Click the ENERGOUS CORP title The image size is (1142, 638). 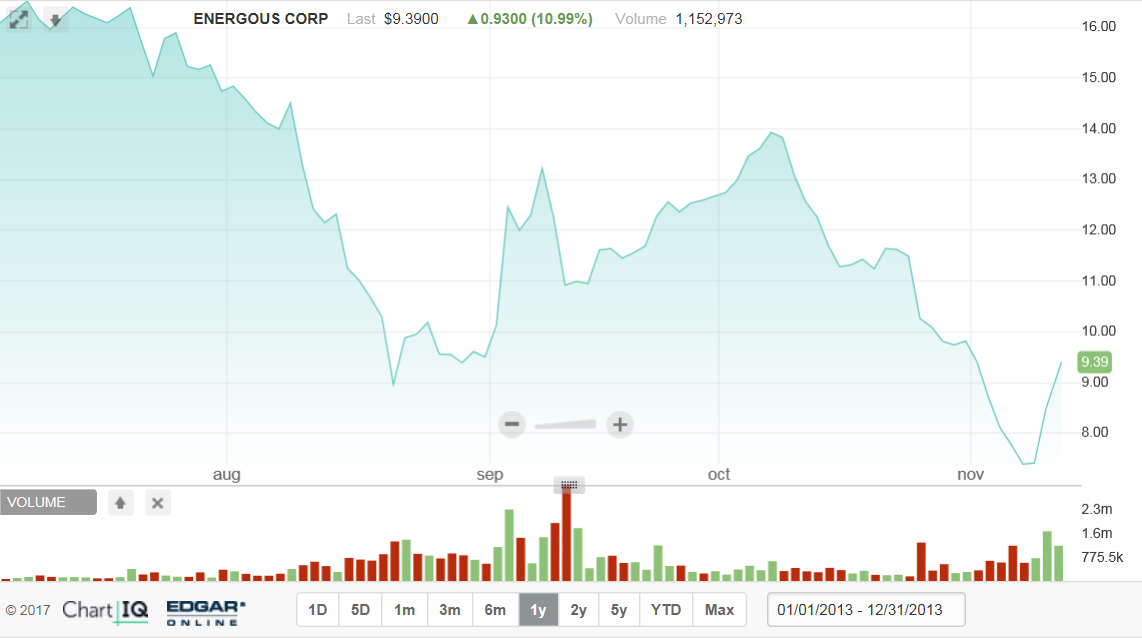[x=261, y=19]
